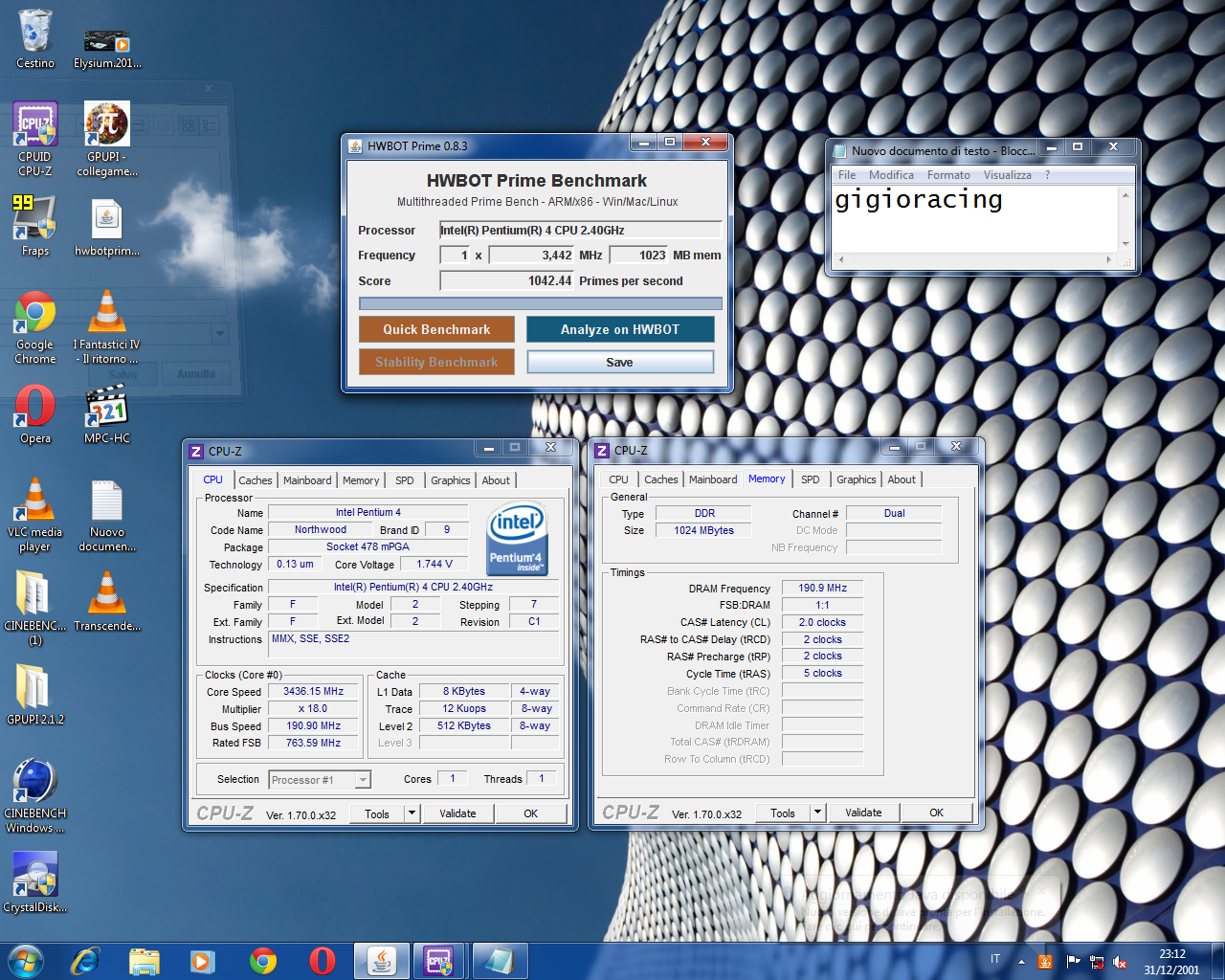The image size is (1225, 980).
Task: Open Windows Media Player from the taskbar
Action: point(203,961)
